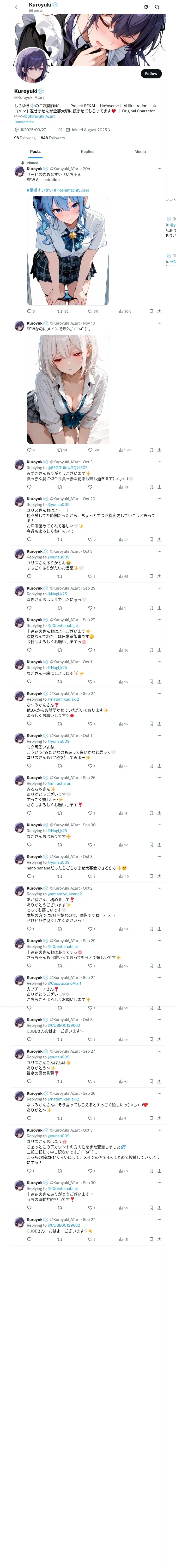This screenshot has width=176, height=1568.
Task: Click the Grok icon beside search
Action: 146,7
